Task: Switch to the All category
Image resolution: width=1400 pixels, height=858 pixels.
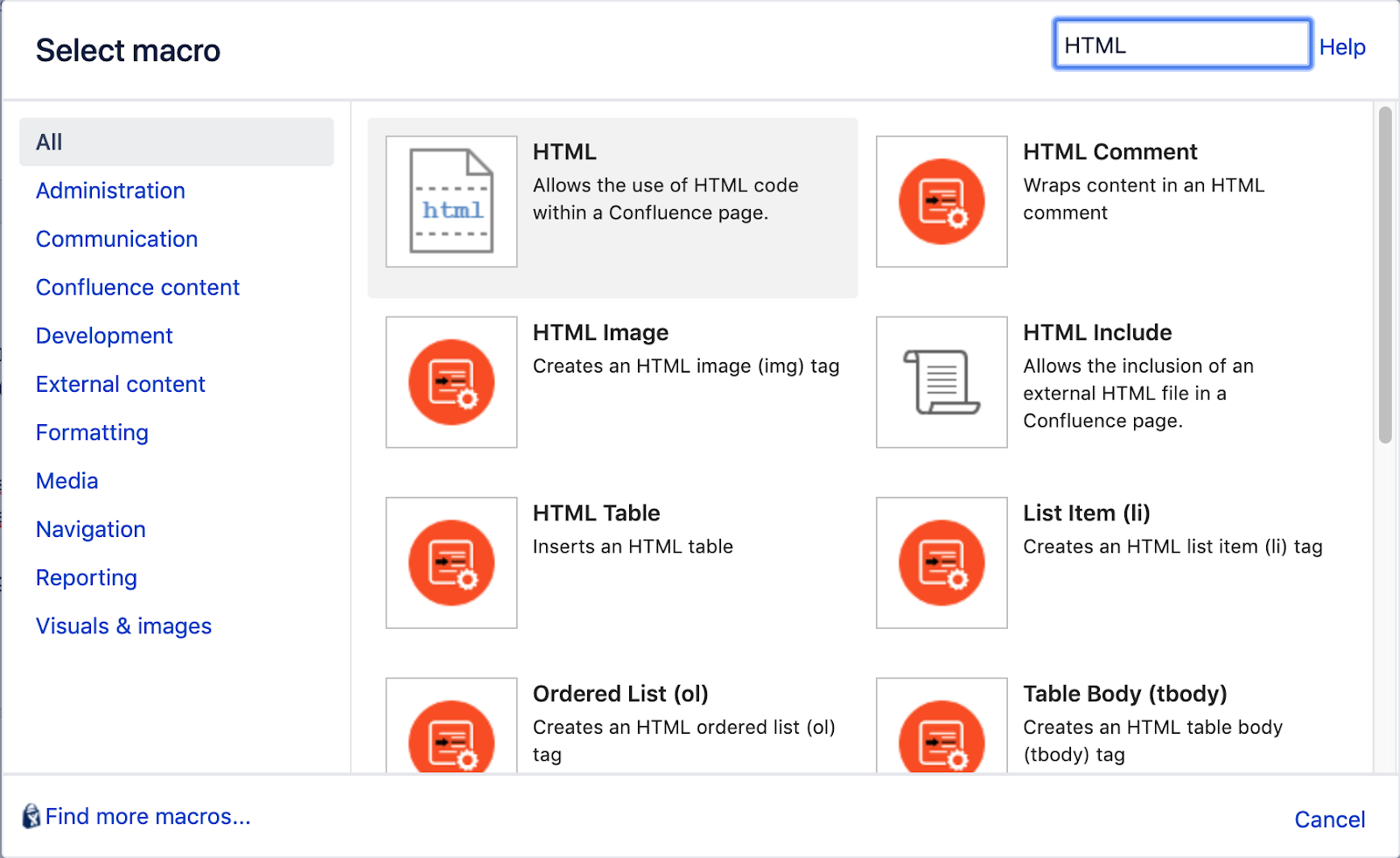Action: [48, 141]
